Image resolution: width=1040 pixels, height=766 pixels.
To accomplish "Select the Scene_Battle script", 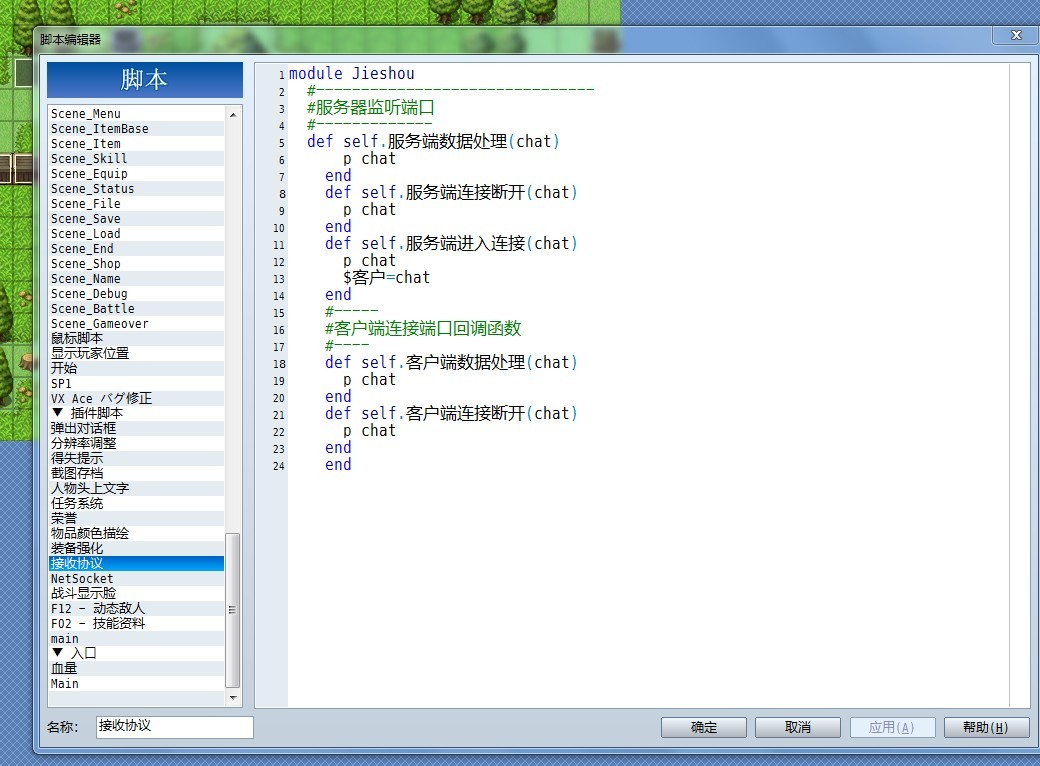I will tap(137, 309).
